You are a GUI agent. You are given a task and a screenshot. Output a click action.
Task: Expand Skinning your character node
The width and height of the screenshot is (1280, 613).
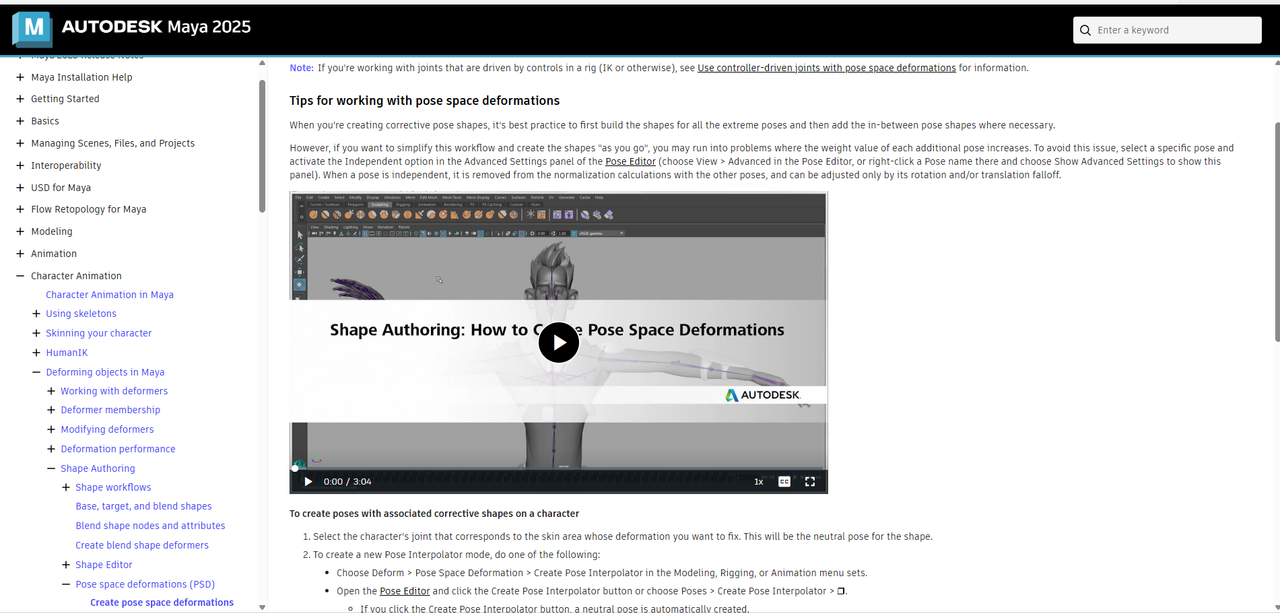point(36,333)
